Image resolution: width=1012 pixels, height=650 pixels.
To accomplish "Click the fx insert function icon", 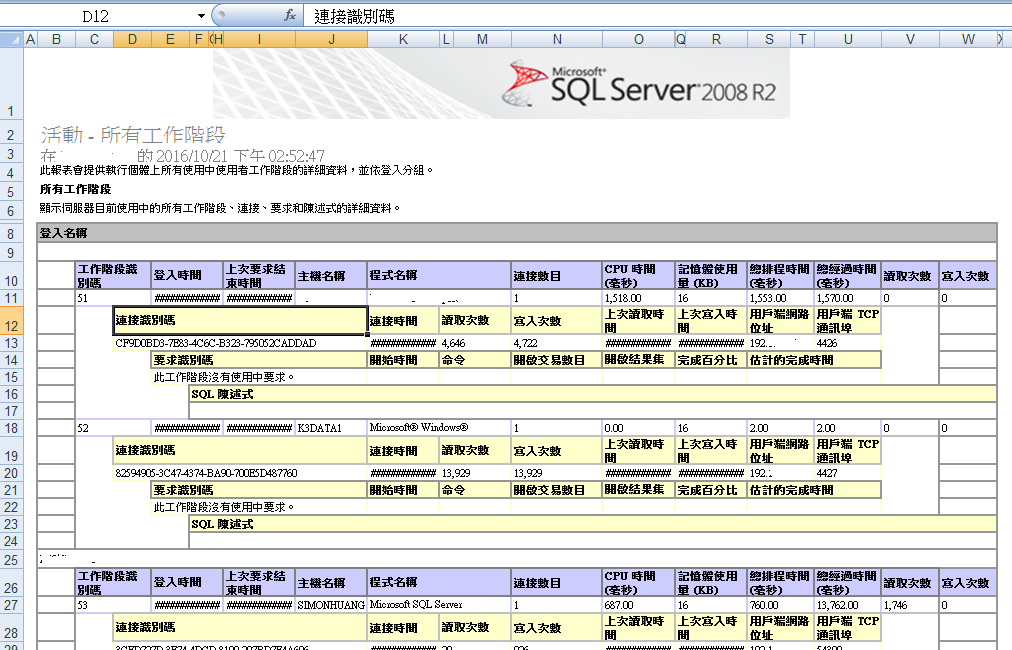I will tap(290, 15).
